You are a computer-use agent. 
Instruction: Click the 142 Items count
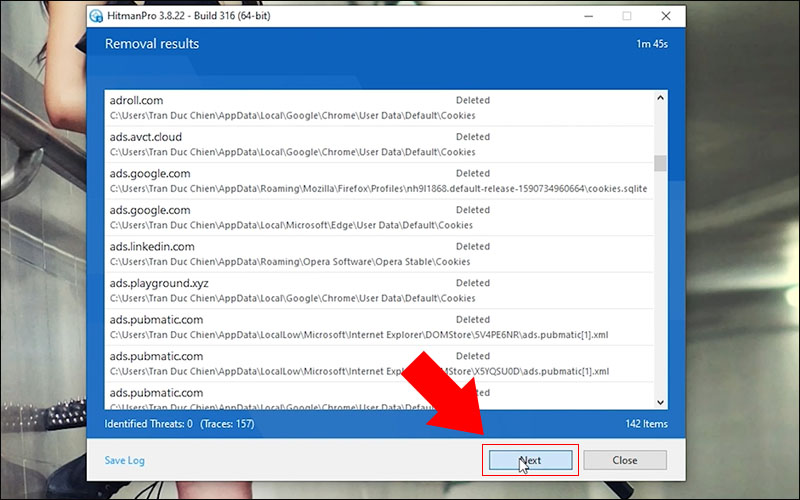[646, 424]
